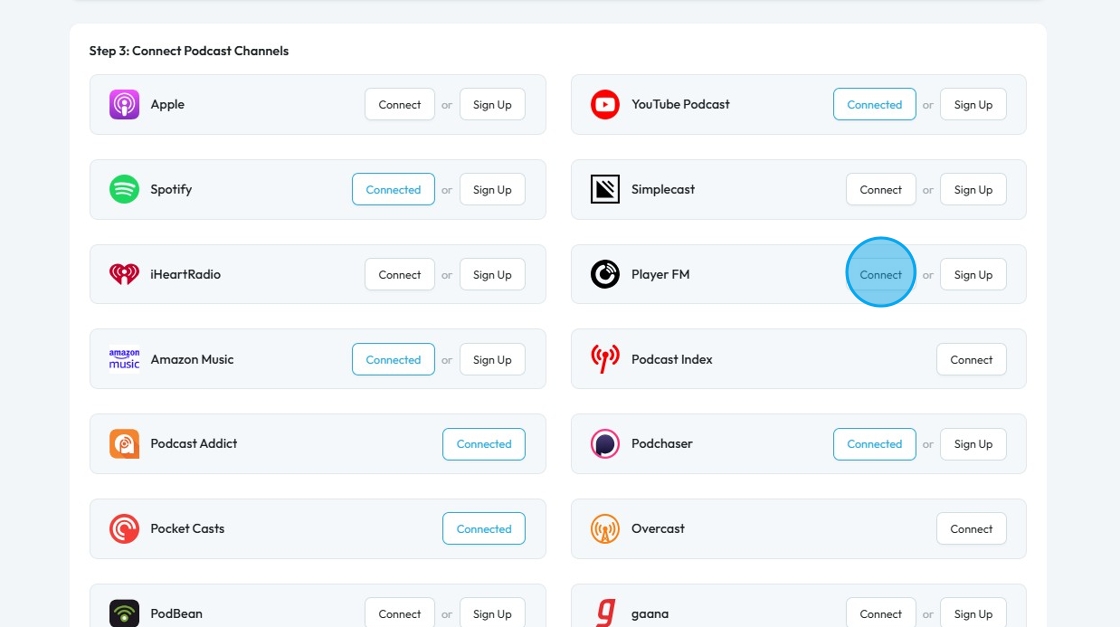Screen dimensions: 1120x627
Task: Connect the iHeartRadio channel
Action: (x=399, y=274)
